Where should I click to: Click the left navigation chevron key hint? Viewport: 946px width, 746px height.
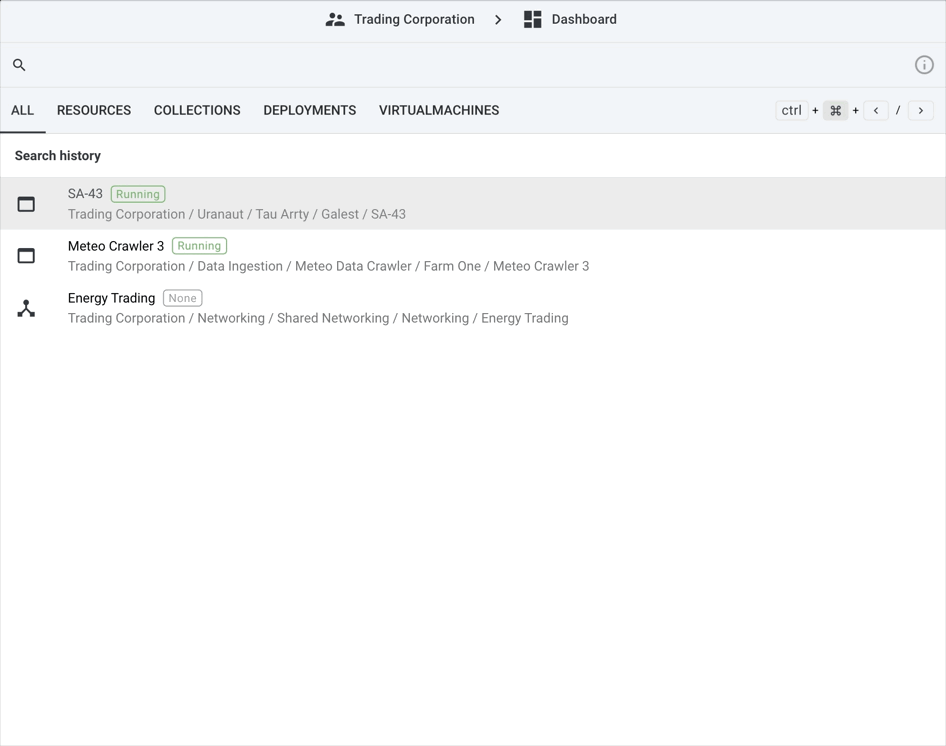click(x=876, y=110)
